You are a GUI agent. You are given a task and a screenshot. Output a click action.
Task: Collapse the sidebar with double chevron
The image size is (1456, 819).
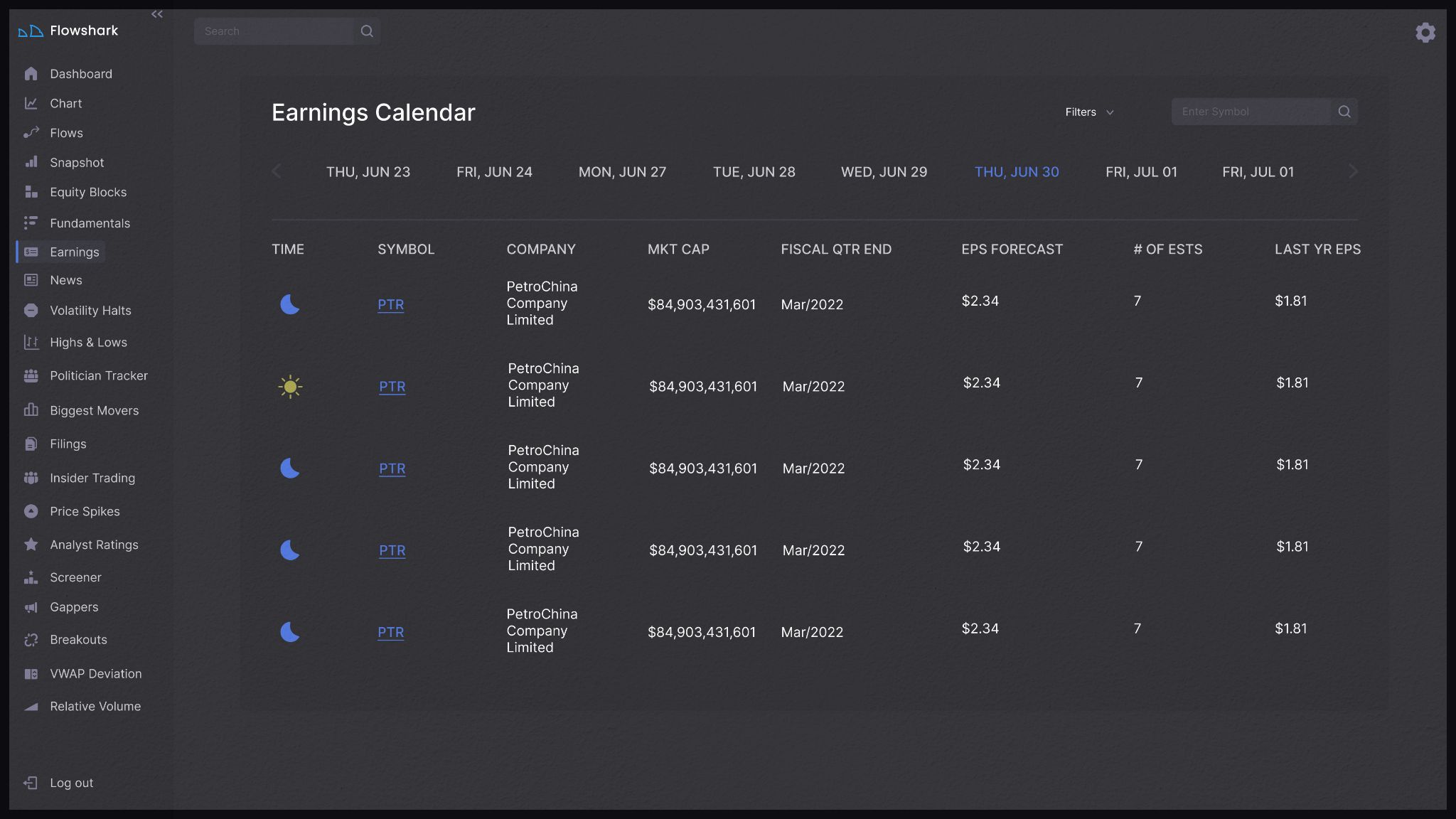(x=157, y=14)
